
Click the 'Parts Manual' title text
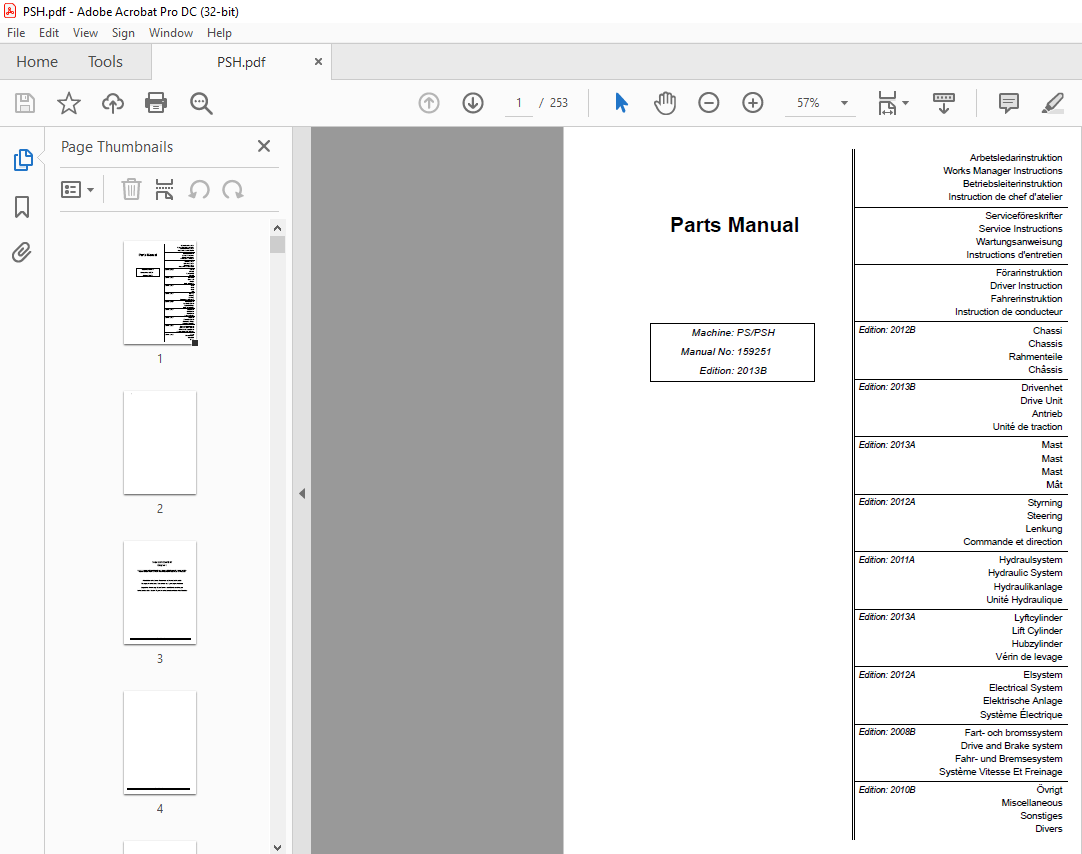(734, 225)
